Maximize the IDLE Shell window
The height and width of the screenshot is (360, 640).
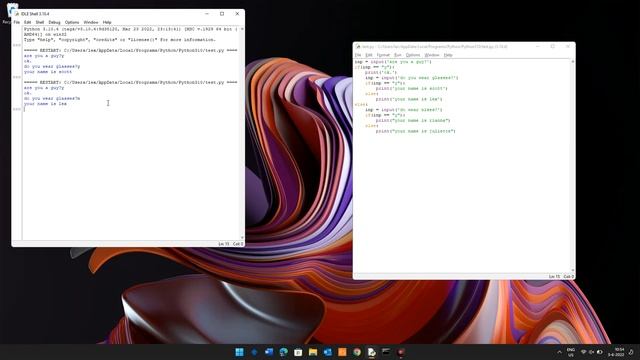222,13
